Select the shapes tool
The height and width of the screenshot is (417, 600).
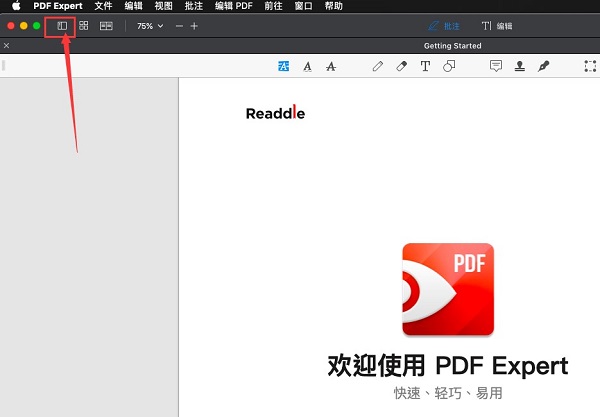click(x=449, y=66)
